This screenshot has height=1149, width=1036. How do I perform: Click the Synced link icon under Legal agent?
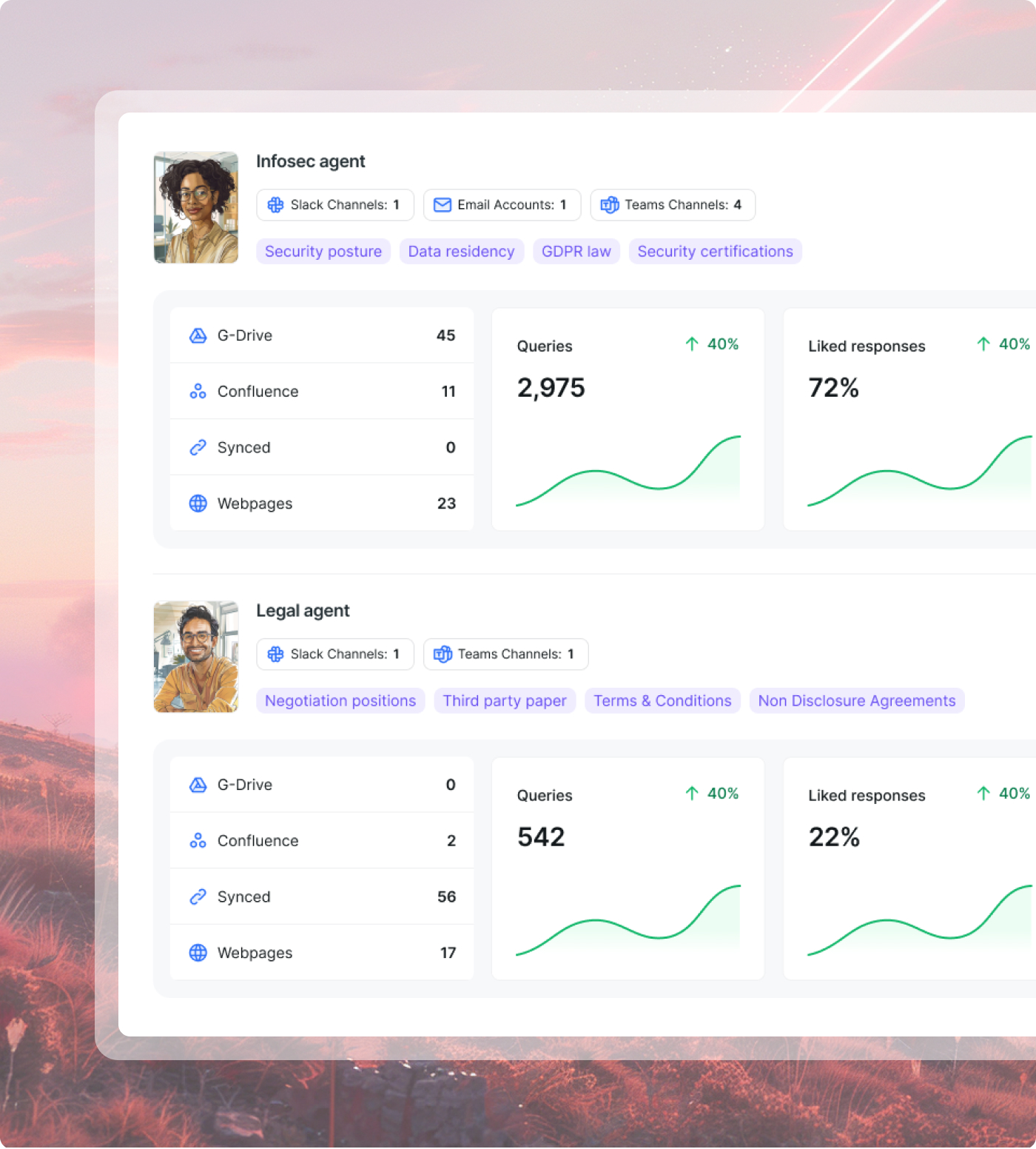coord(198,897)
